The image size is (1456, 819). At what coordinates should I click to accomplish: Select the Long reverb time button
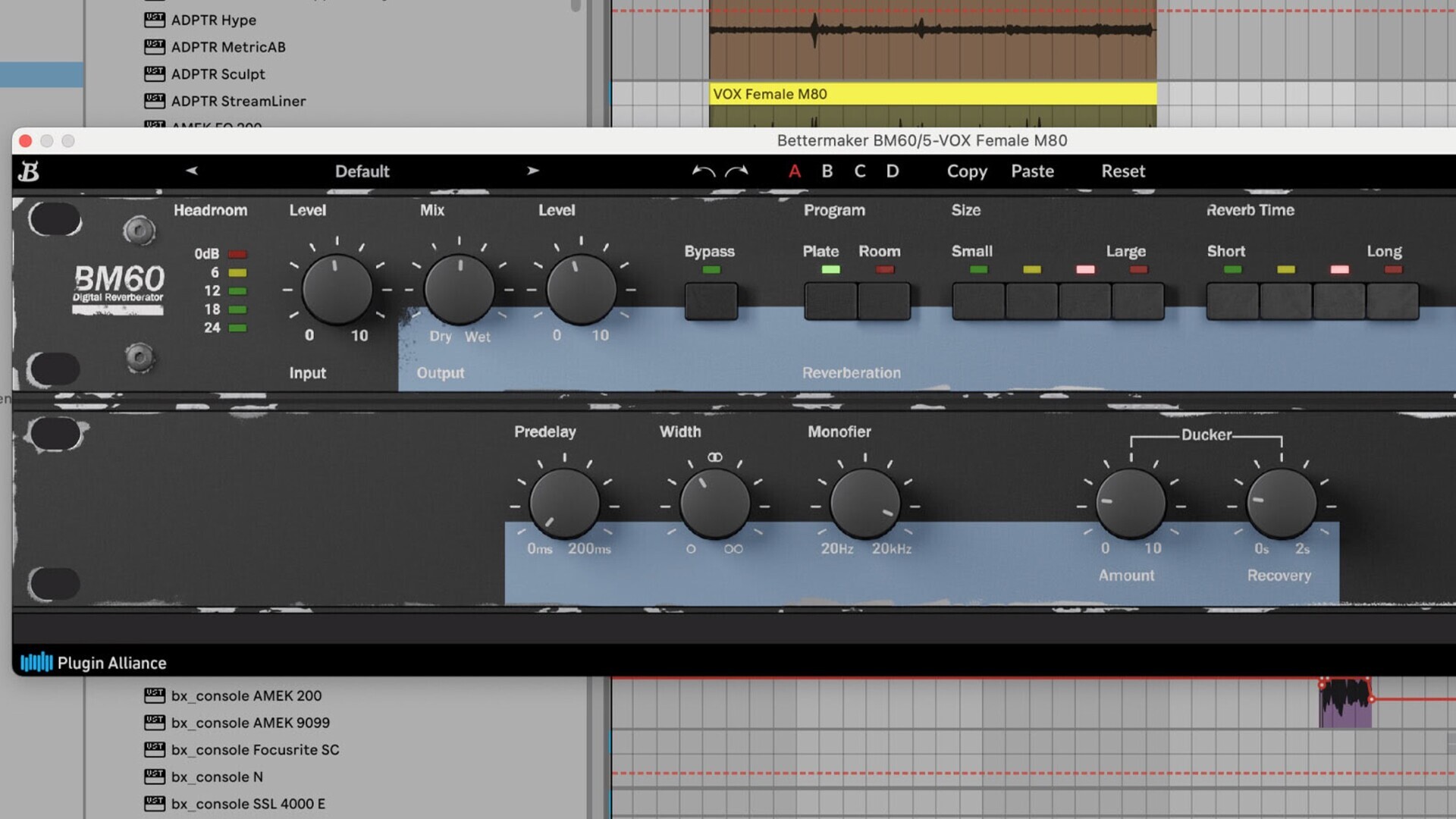pos(1392,301)
